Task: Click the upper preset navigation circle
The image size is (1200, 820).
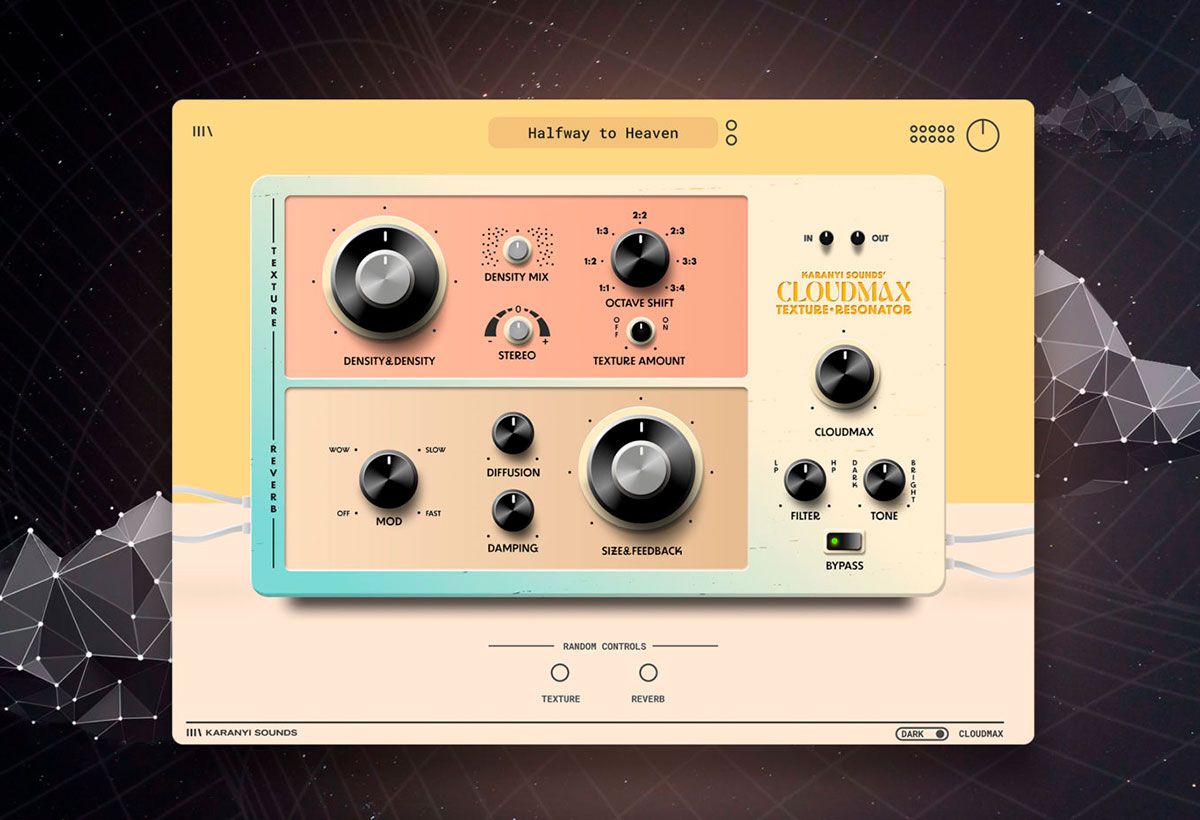Action: click(x=731, y=126)
